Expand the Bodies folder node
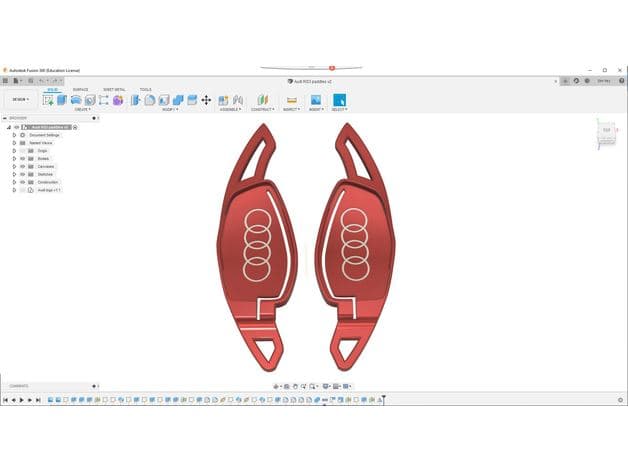Viewport: 628px width, 472px height. (14, 159)
